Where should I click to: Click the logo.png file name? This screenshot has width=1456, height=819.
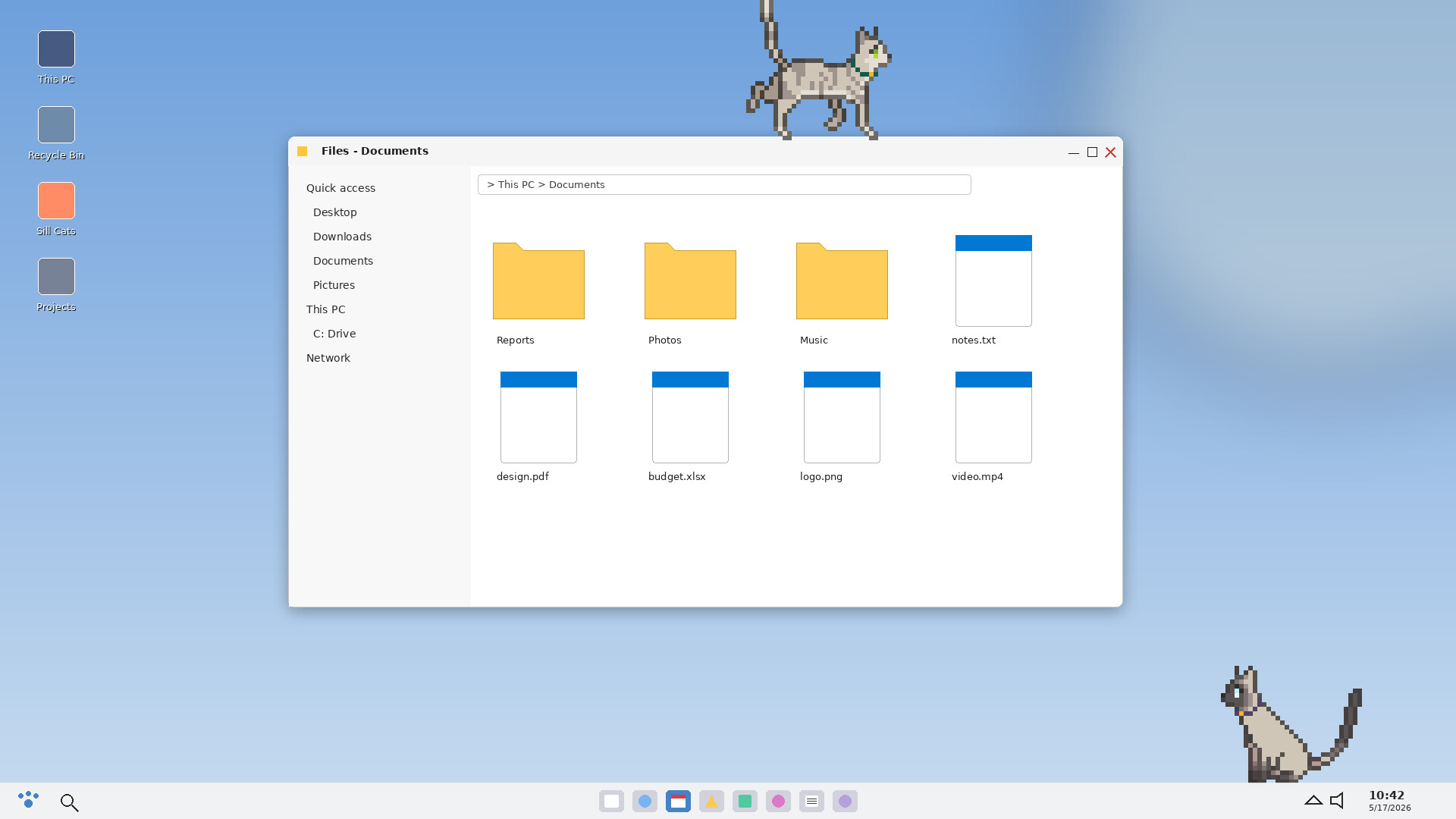tap(821, 476)
